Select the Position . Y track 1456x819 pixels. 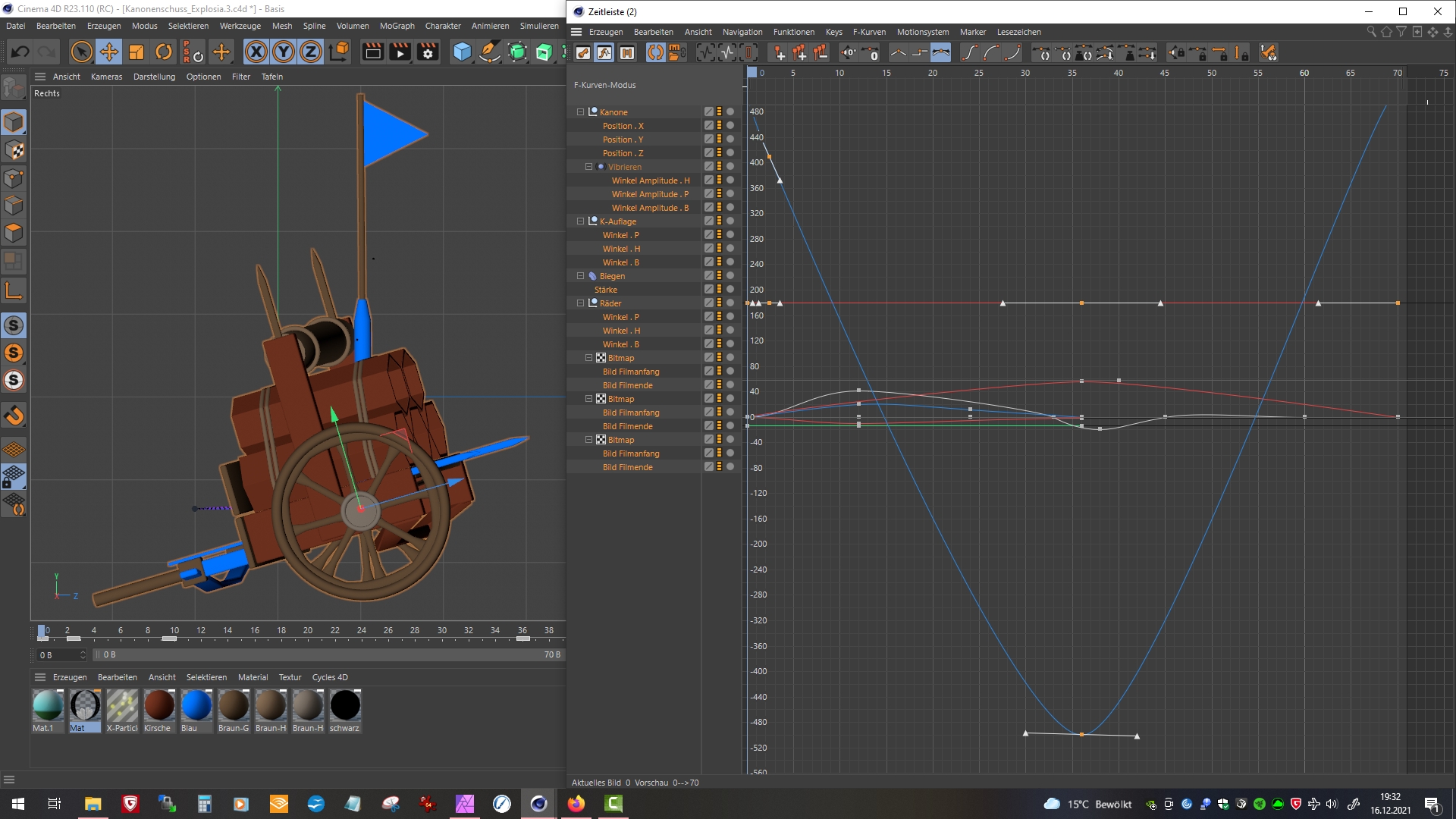pyautogui.click(x=623, y=140)
